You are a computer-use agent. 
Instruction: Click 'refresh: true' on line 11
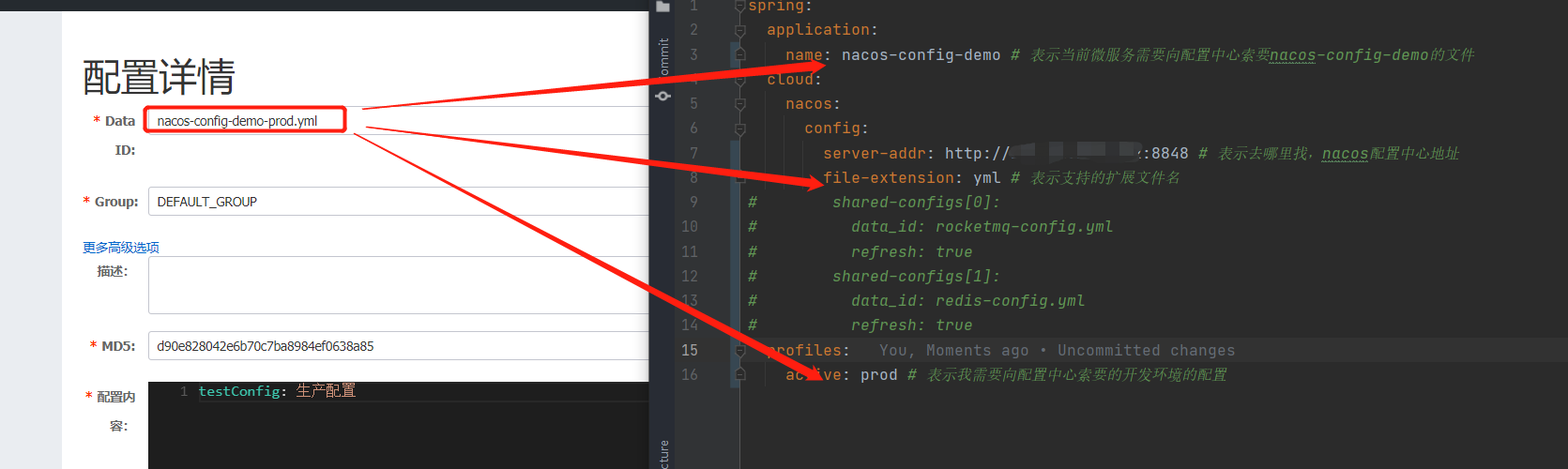point(911,252)
